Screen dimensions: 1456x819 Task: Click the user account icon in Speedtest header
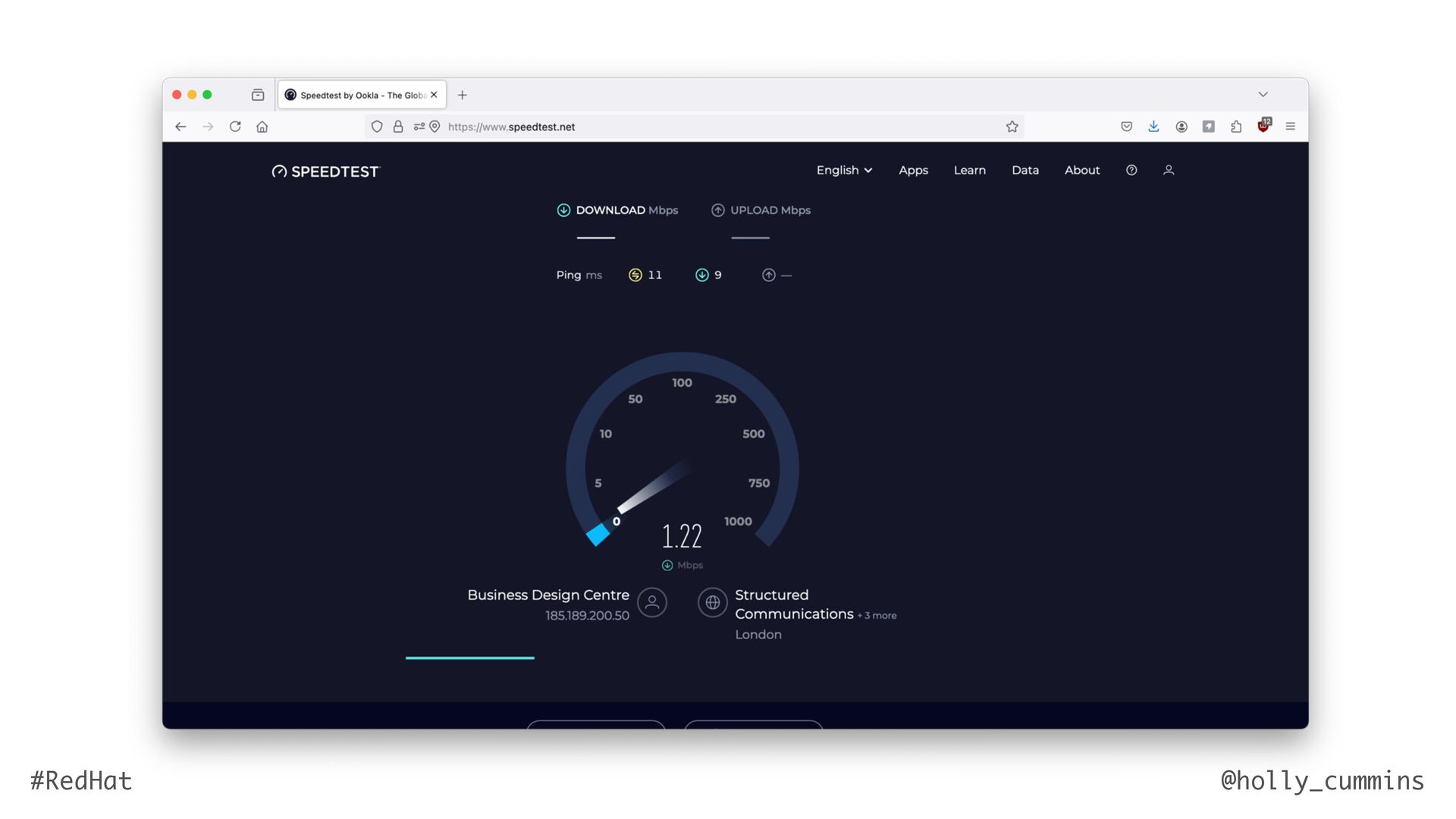(x=1168, y=171)
